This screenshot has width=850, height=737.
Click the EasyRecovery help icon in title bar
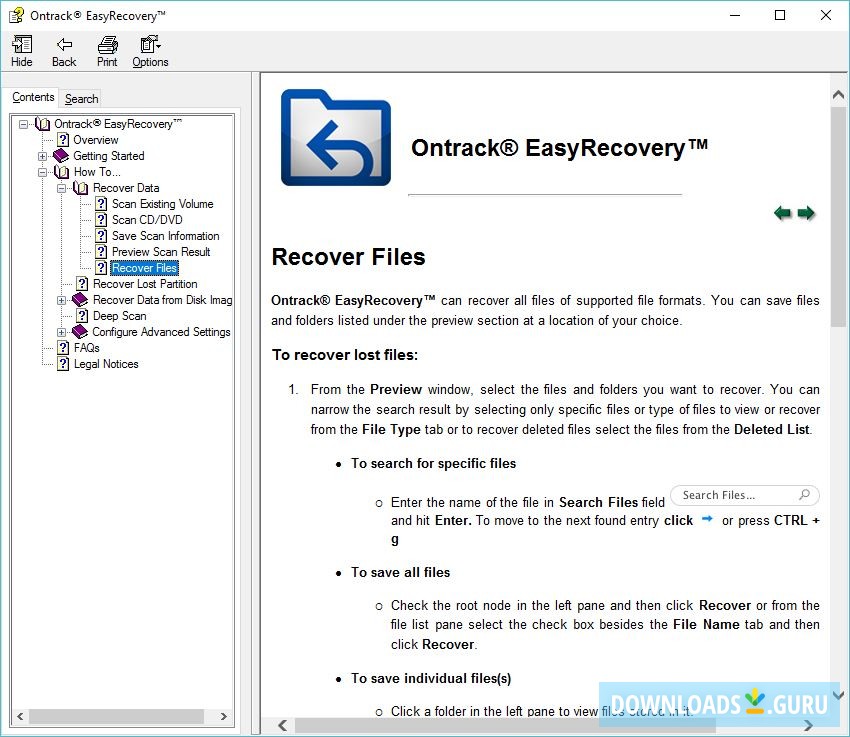(x=16, y=15)
